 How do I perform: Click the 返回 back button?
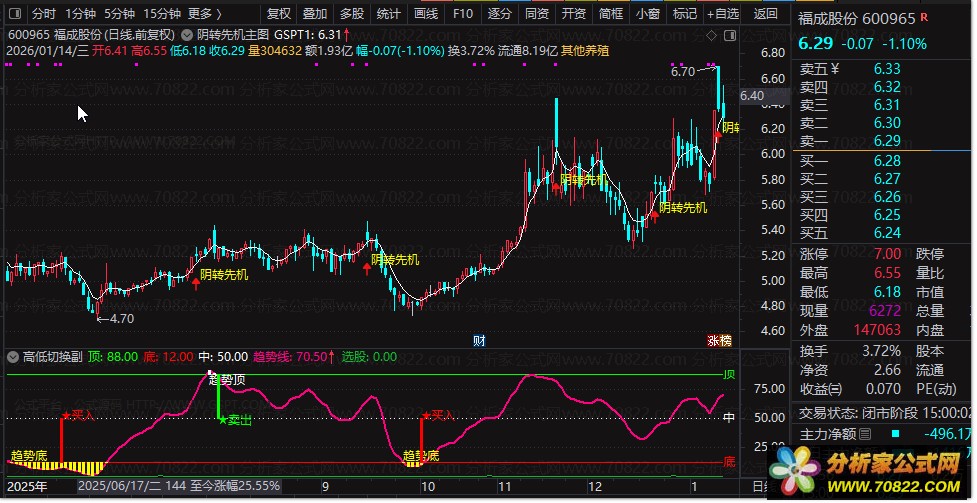coord(765,13)
